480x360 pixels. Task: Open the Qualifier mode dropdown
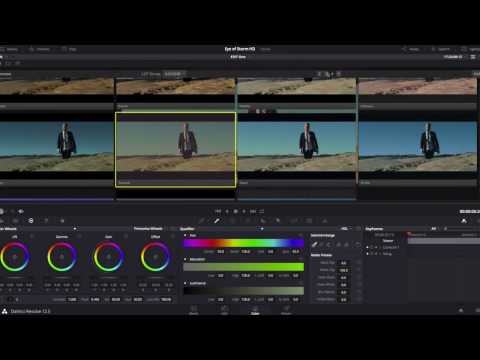click(262, 229)
